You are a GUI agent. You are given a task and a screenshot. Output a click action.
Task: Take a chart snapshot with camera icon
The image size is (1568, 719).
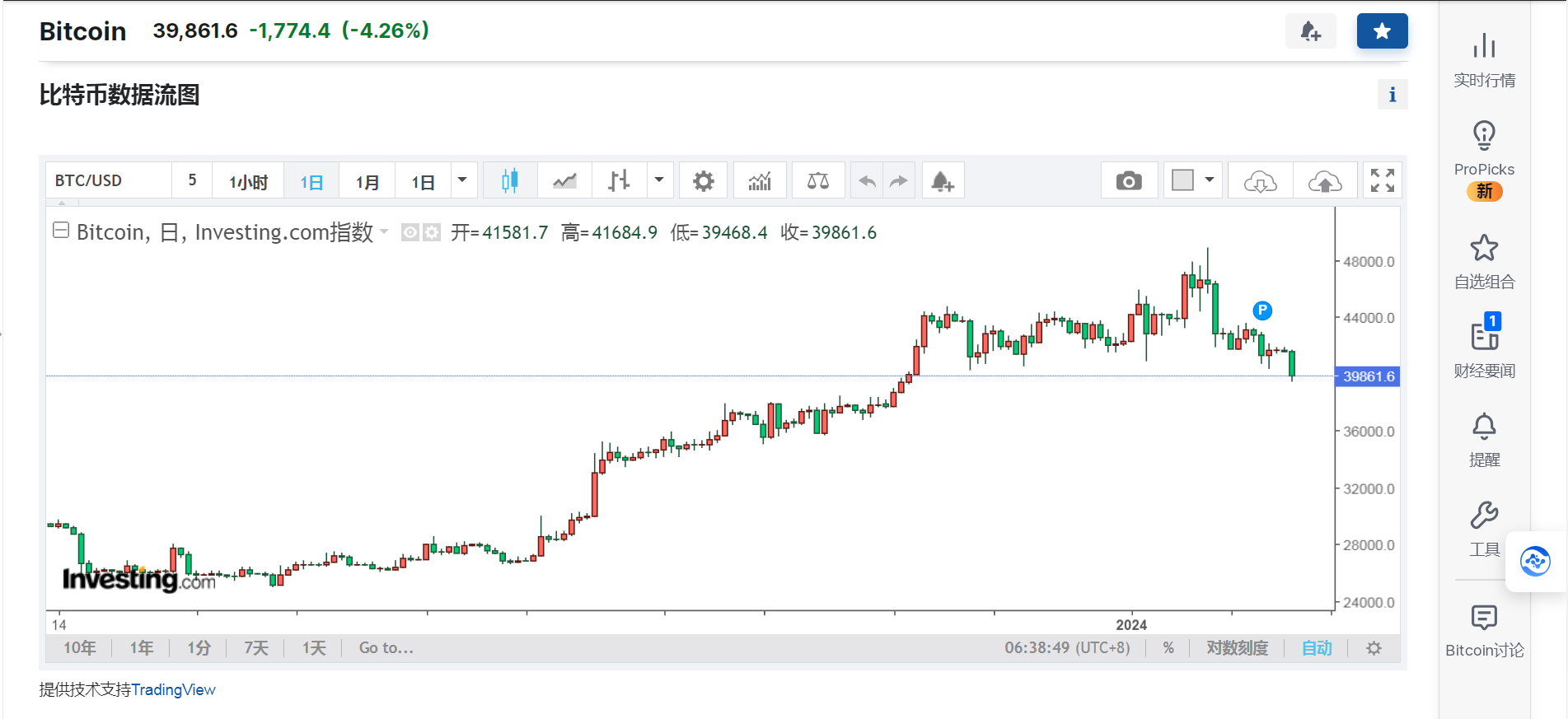pyautogui.click(x=1128, y=181)
